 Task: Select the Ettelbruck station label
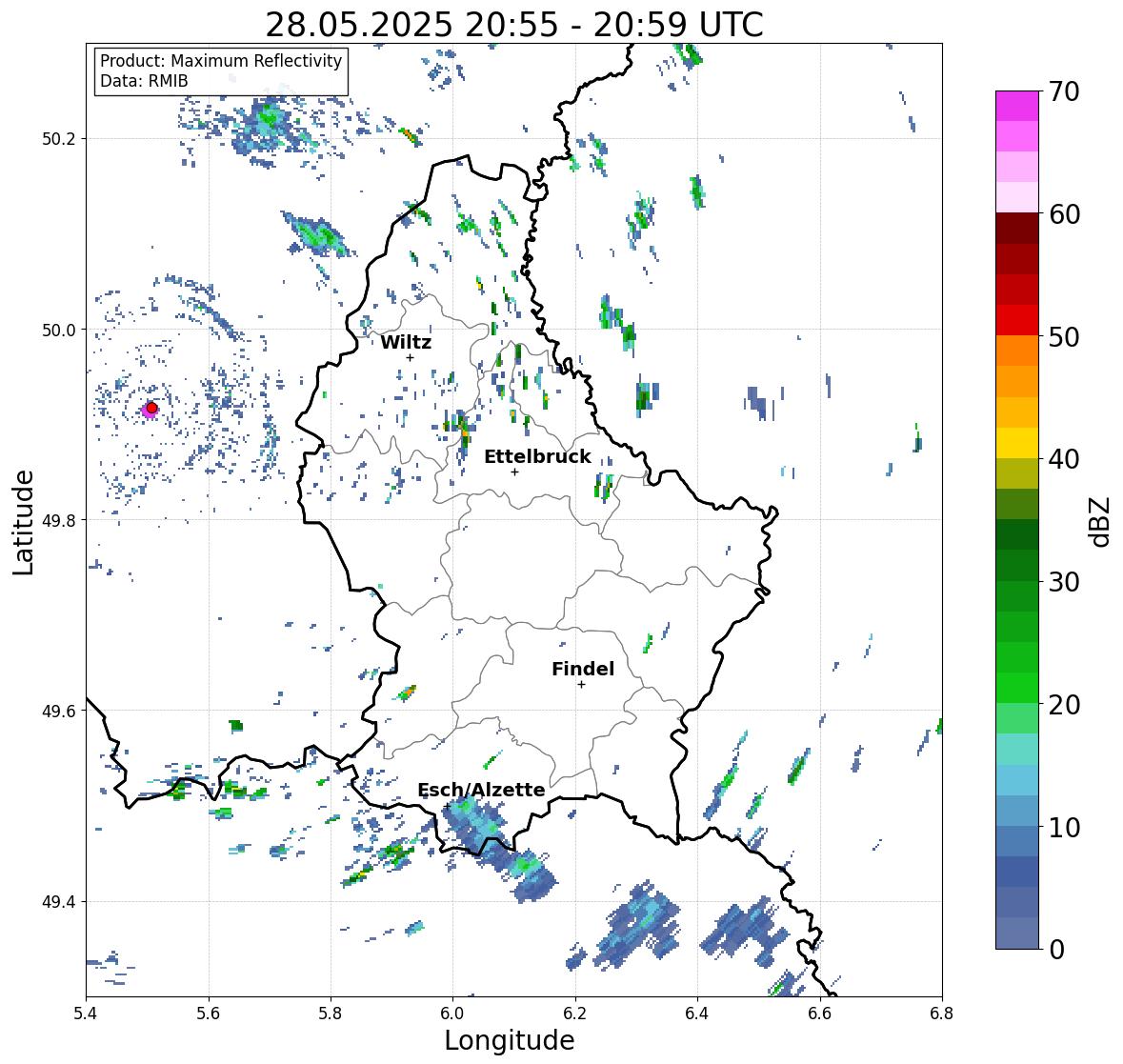coord(537,457)
